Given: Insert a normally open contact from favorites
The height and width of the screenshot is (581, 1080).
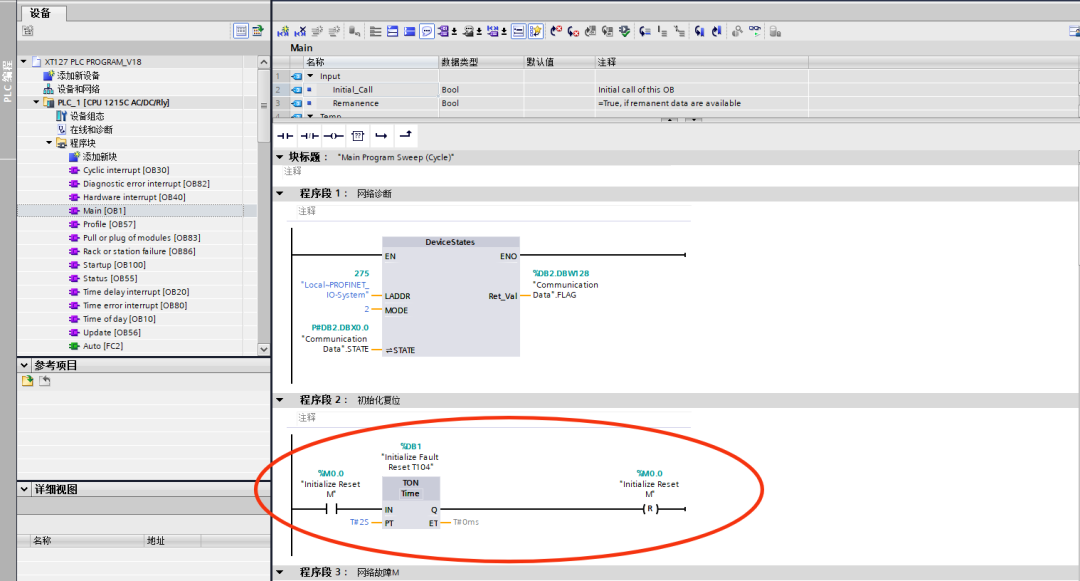Looking at the screenshot, I should [285, 136].
